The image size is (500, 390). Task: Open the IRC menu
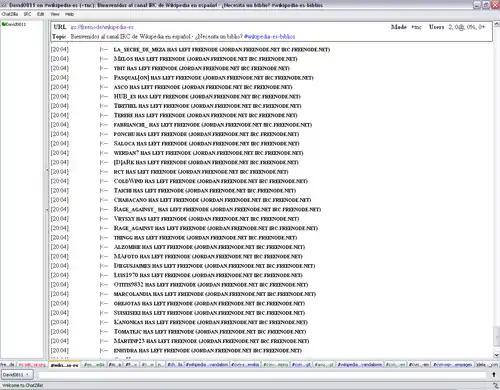coord(27,14)
